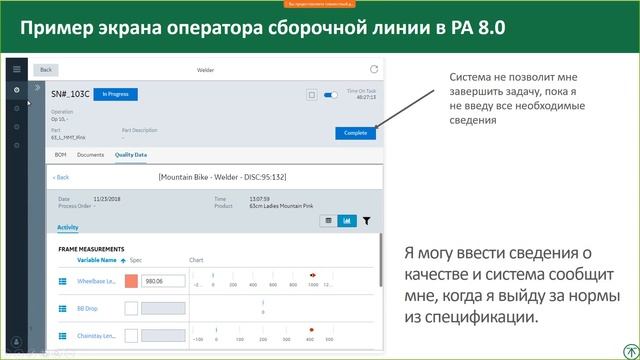This screenshot has width=640, height=360.
Task: Open the filter funnel icon
Action: [x=367, y=221]
